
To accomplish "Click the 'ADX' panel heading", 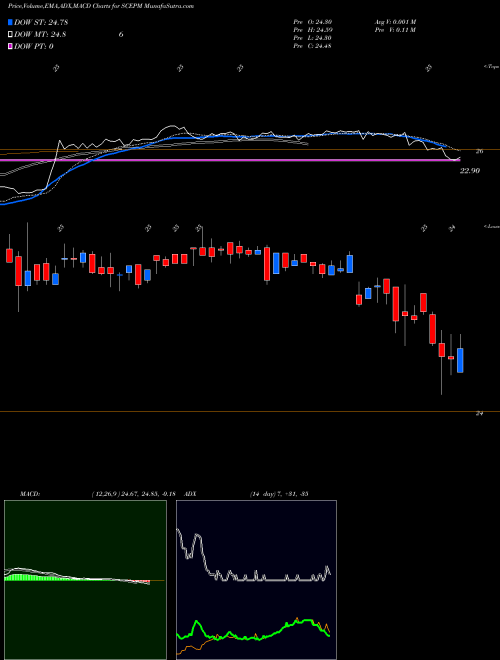I will click(191, 494).
